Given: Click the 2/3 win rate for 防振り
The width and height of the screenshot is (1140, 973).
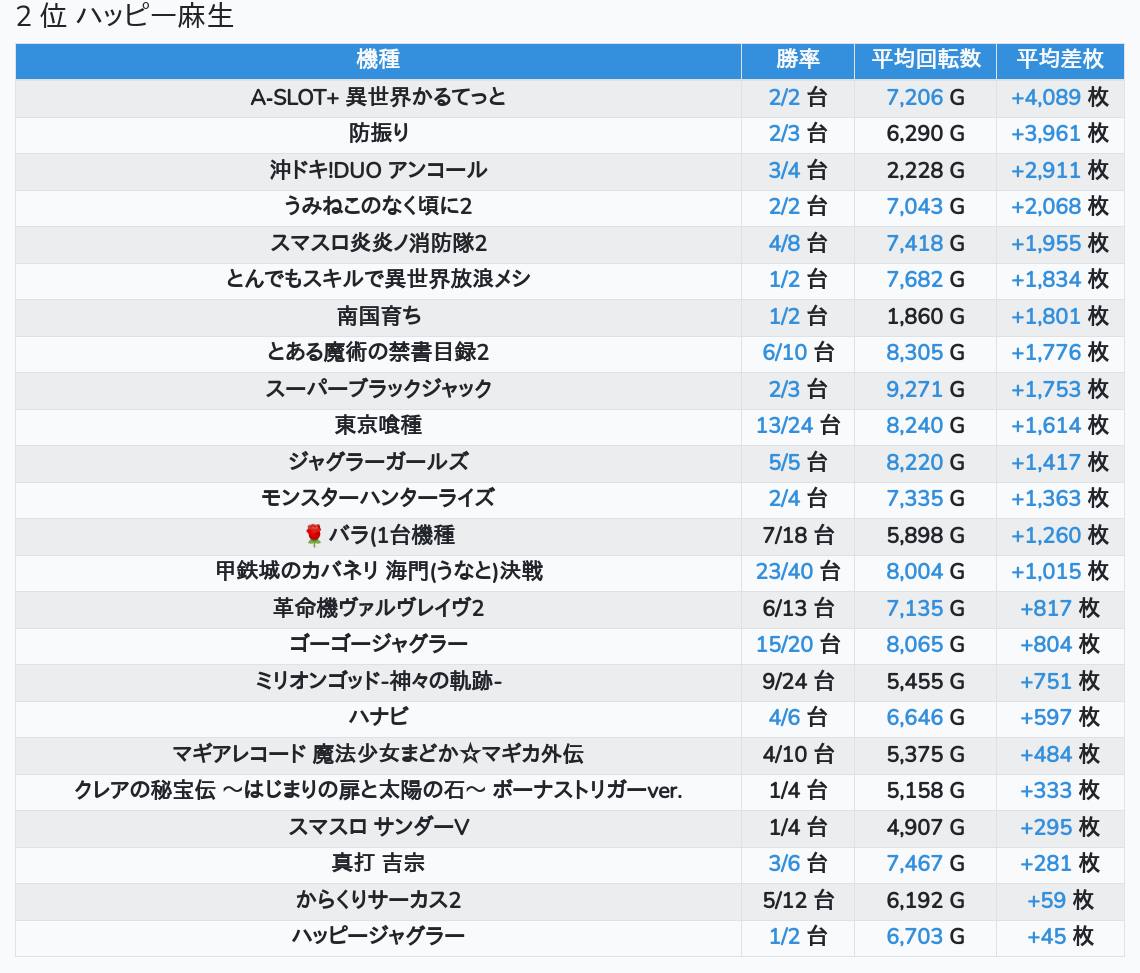Looking at the screenshot, I should (784, 134).
